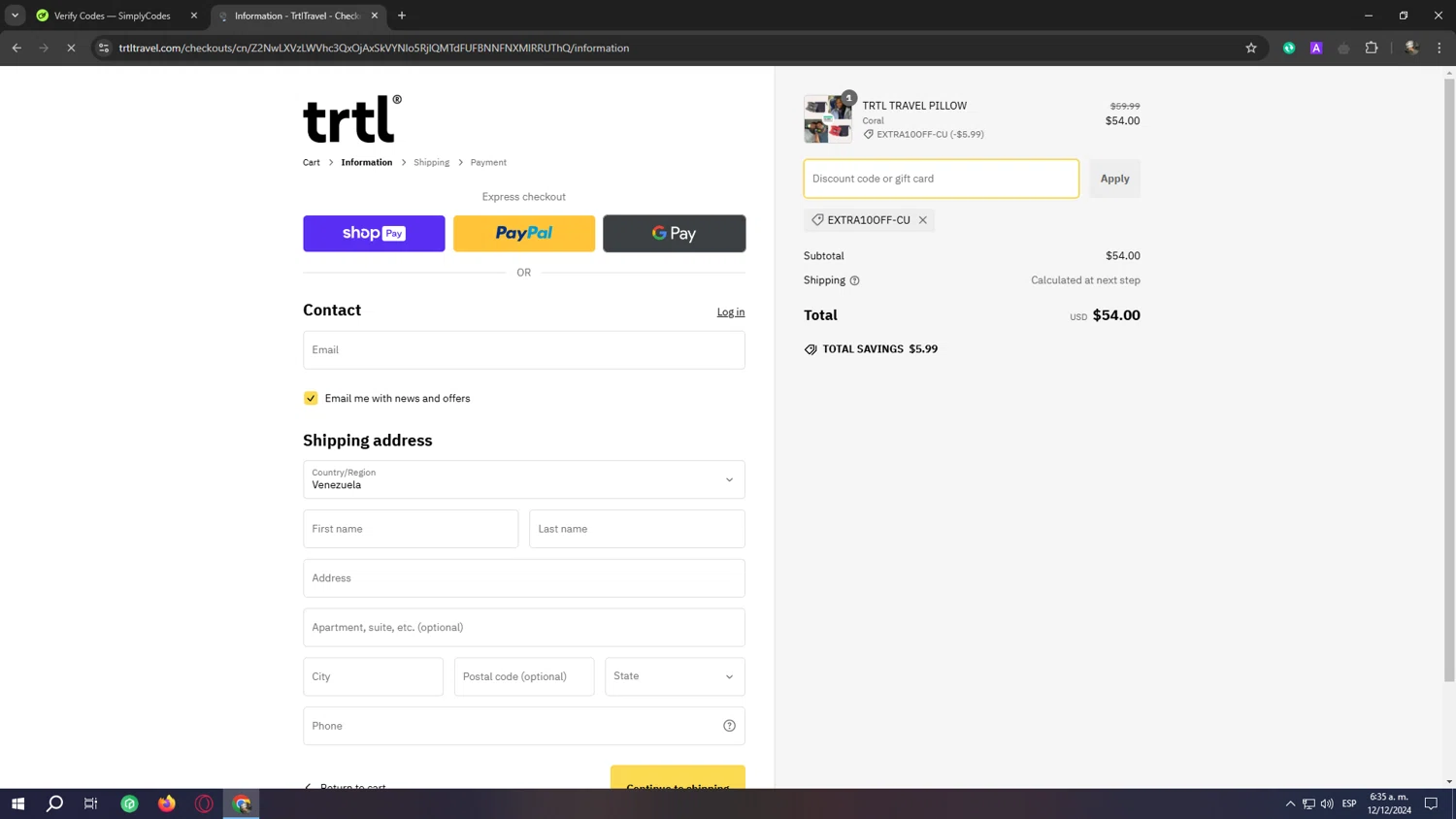Viewport: 1456px width, 819px height.
Task: Click the phone help question-mark icon
Action: (x=729, y=726)
